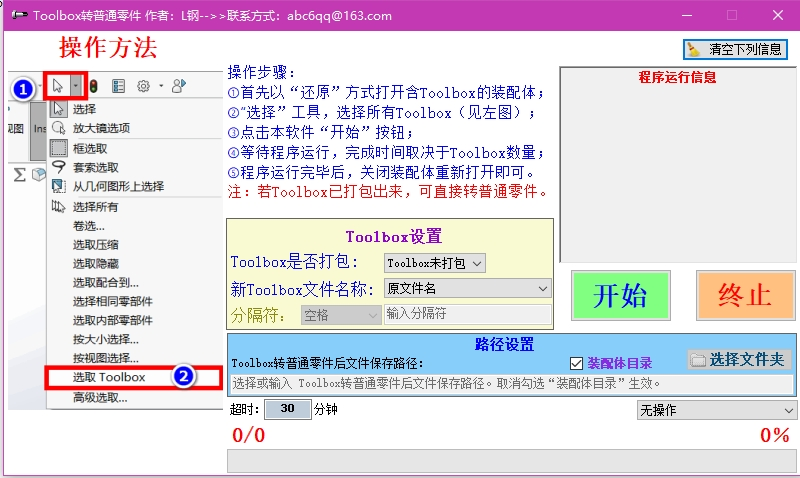
Task: Choose 选取隐藏 in the selection menu
Action: [x=95, y=264]
